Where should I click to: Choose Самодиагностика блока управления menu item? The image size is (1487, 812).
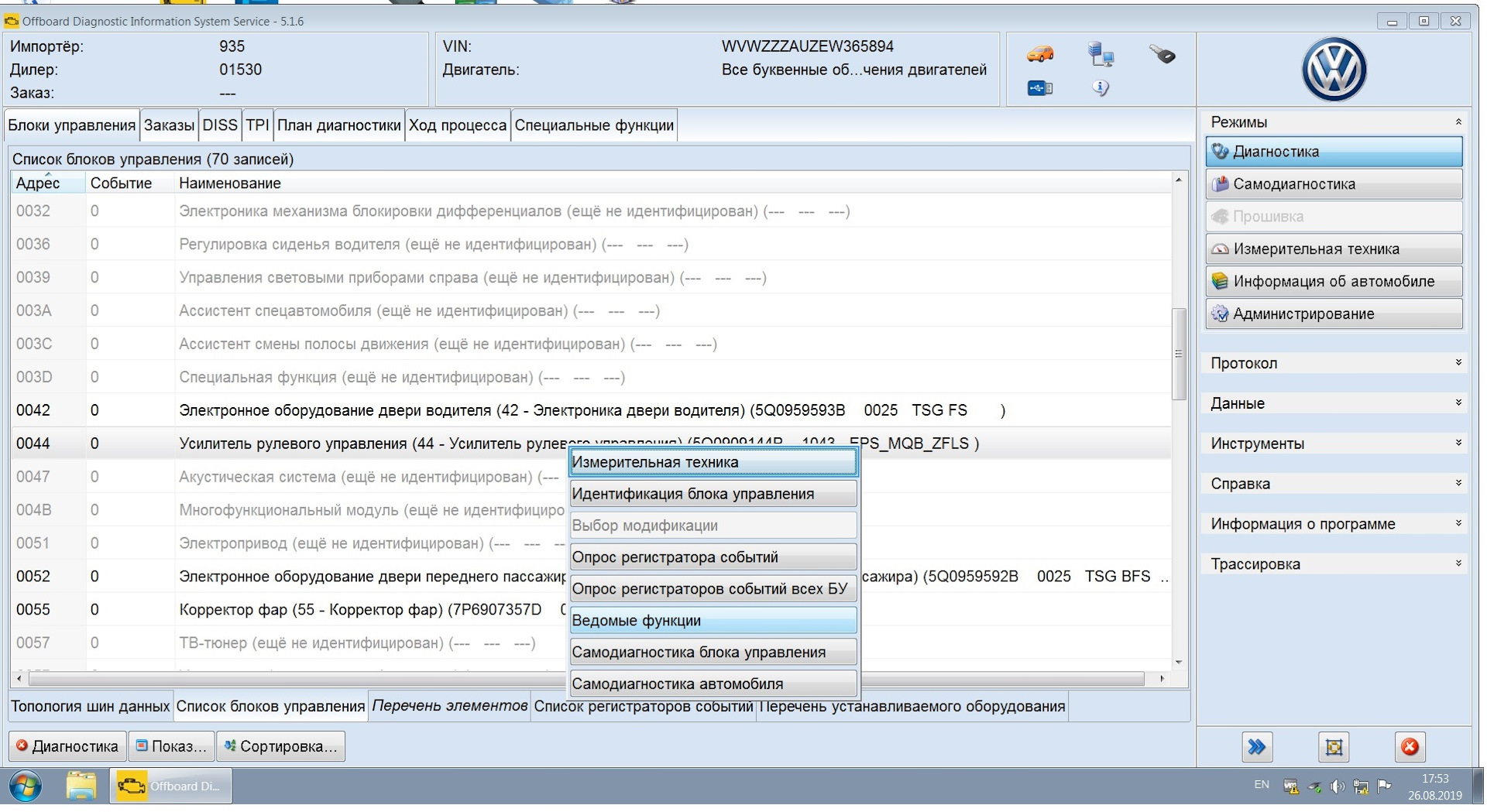[713, 653]
